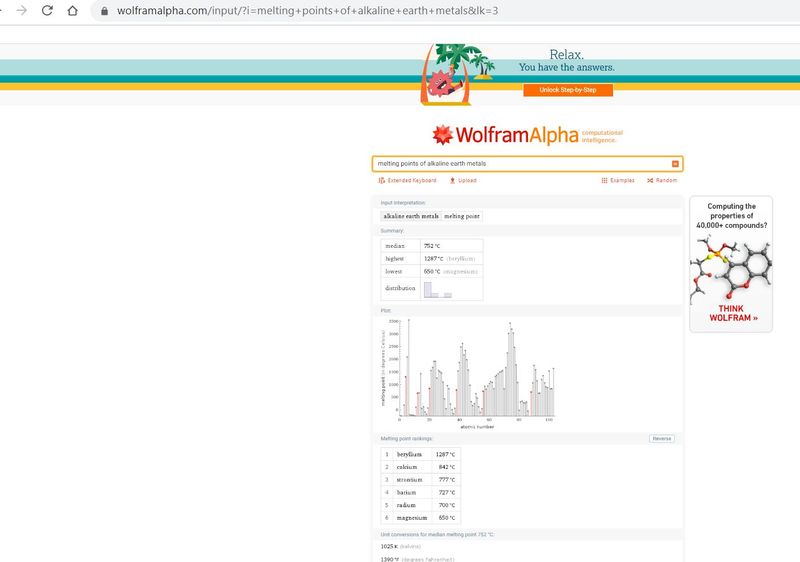Image resolution: width=800 pixels, height=562 pixels.
Task: Select beryllium in the rankings table
Action: 410,454
